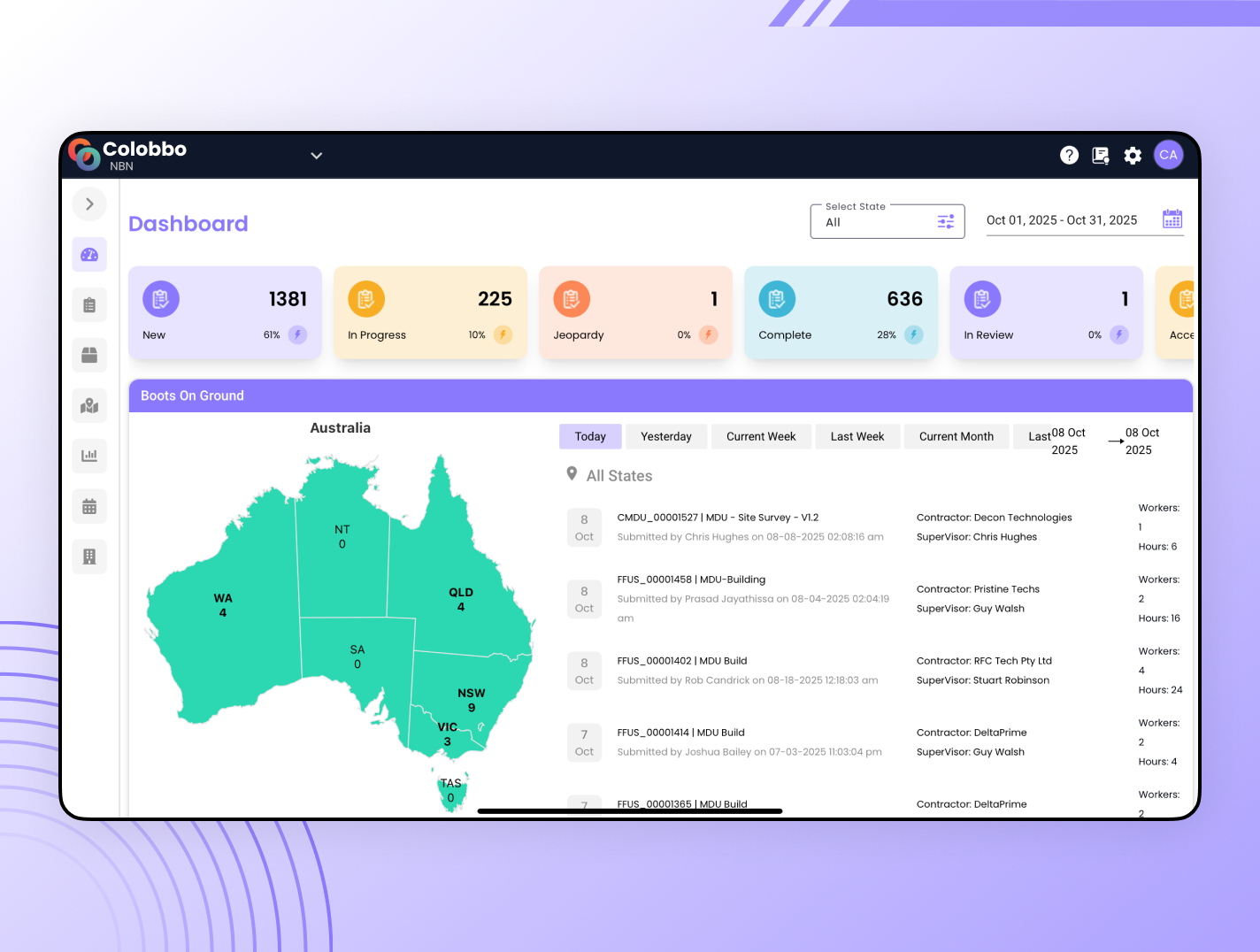The image size is (1260, 952).
Task: Switch to the Current Month tab
Action: (x=957, y=436)
